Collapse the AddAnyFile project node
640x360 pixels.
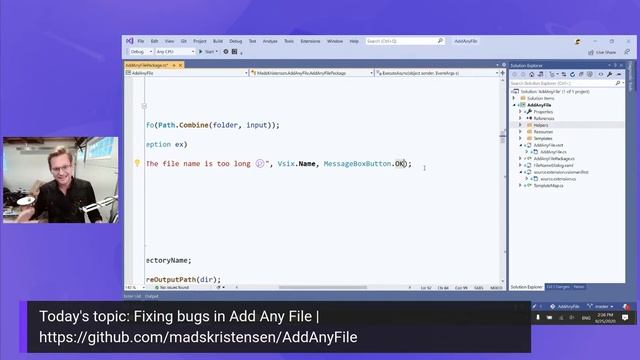tap(514, 105)
